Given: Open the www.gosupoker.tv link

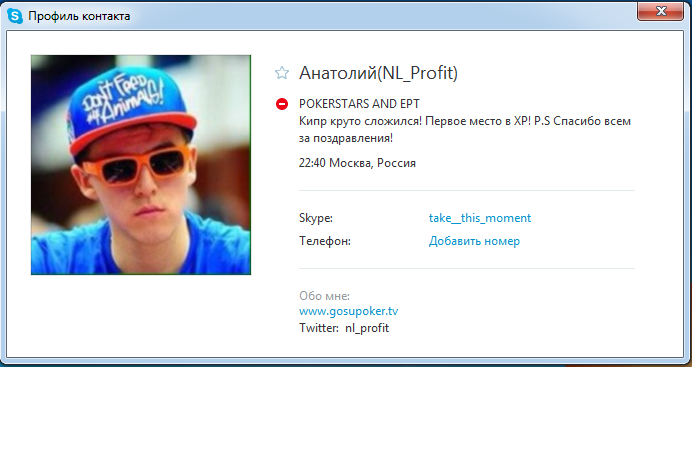Looking at the screenshot, I should click(x=348, y=311).
